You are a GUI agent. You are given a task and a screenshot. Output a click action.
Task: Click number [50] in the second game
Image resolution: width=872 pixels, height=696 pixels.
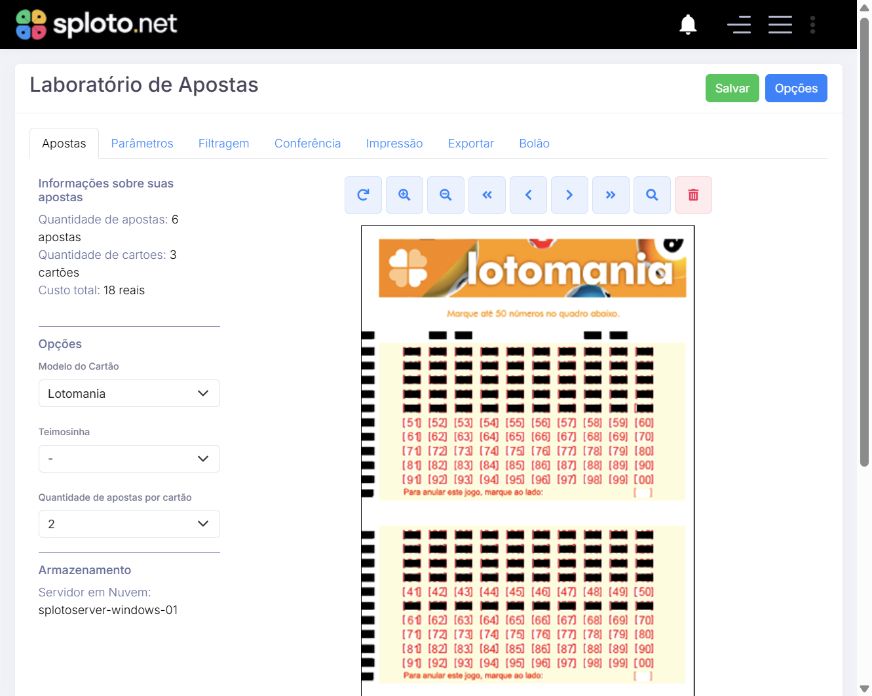pos(644,592)
